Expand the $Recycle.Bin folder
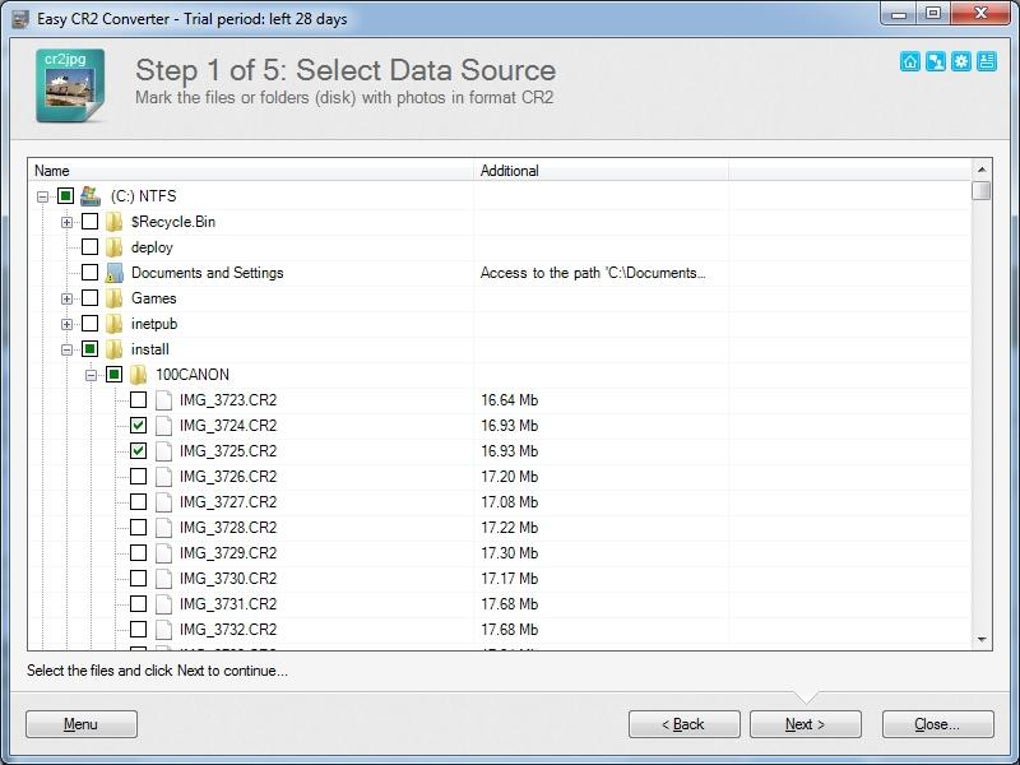Image resolution: width=1020 pixels, height=765 pixels. point(66,222)
